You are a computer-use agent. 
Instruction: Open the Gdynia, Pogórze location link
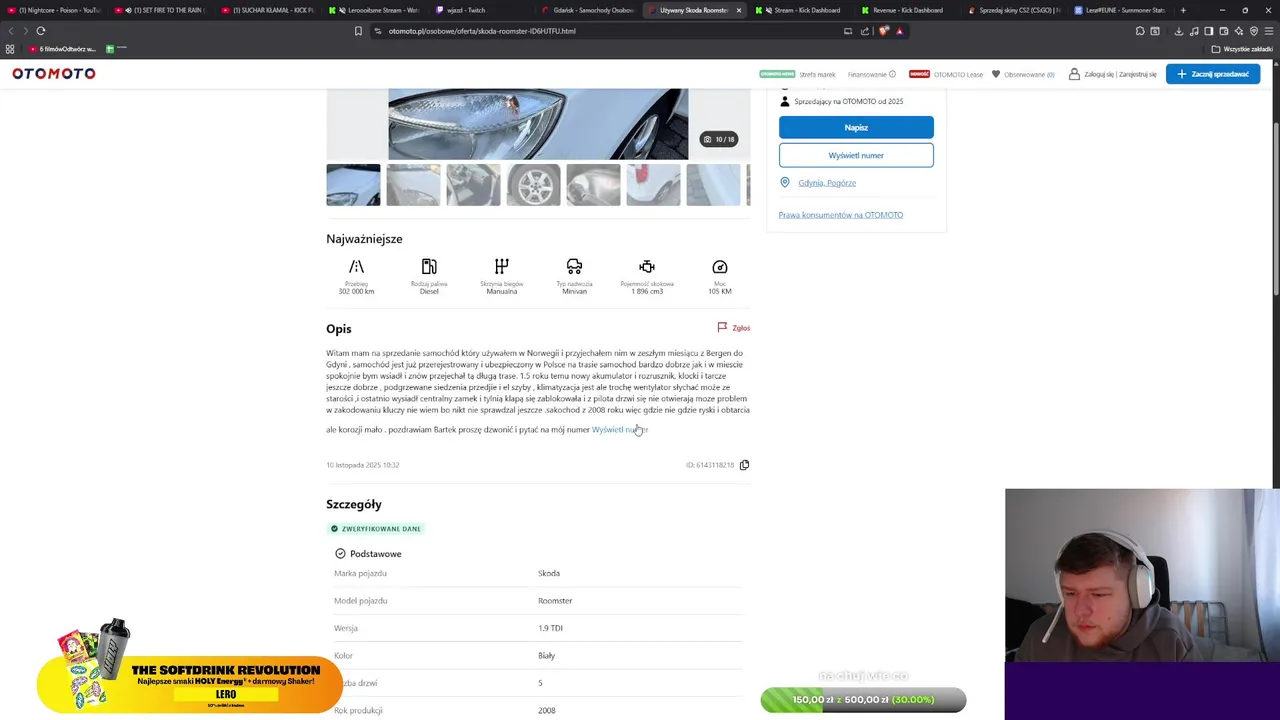click(x=827, y=183)
